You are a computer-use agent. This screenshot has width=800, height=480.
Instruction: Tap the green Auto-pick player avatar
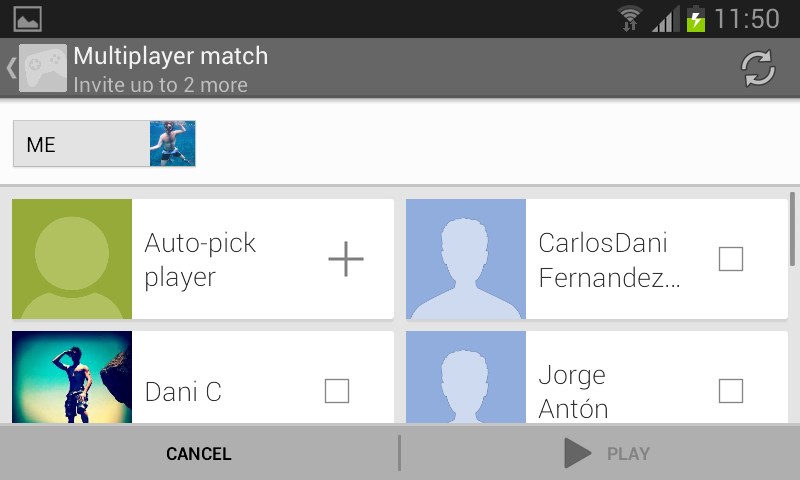click(72, 259)
